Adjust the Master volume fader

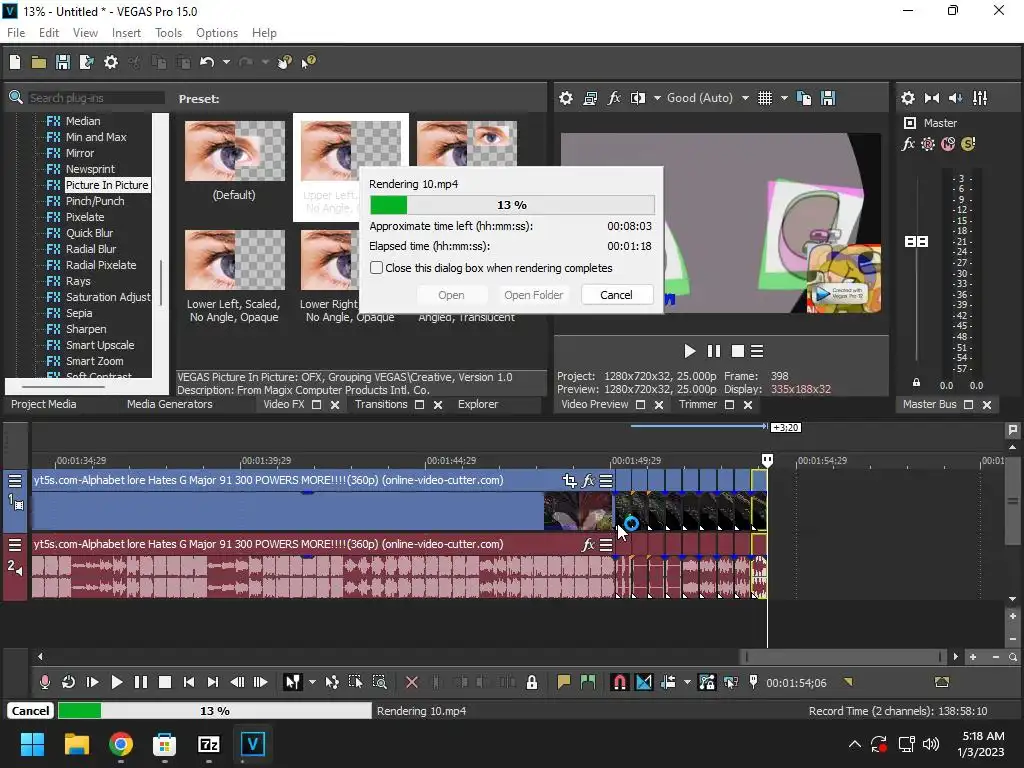click(x=916, y=242)
